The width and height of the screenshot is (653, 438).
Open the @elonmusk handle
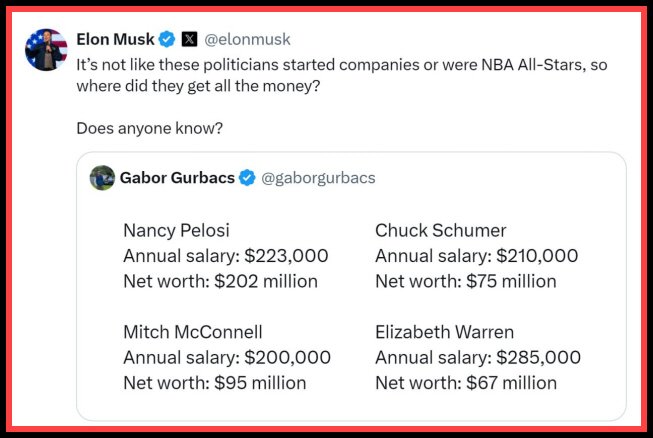coord(248,39)
